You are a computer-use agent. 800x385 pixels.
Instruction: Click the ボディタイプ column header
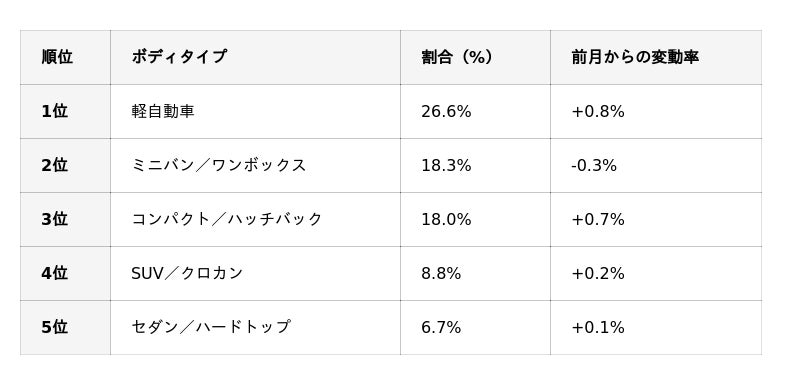255,57
